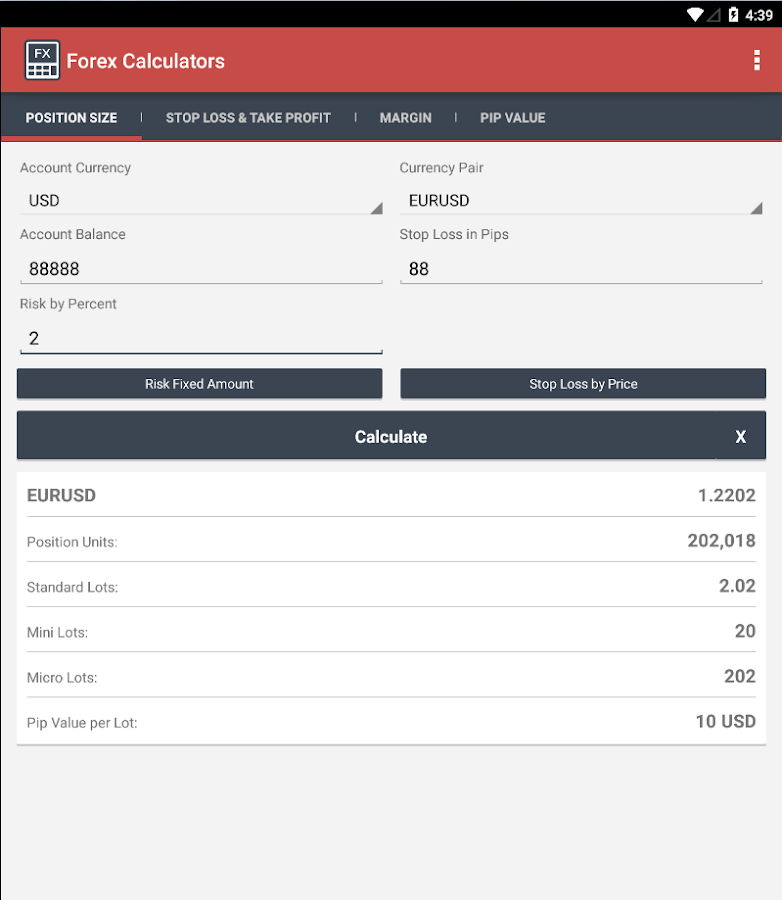Screen dimensions: 782x900
Task: Focus the Account Balance input field
Action: (200, 269)
